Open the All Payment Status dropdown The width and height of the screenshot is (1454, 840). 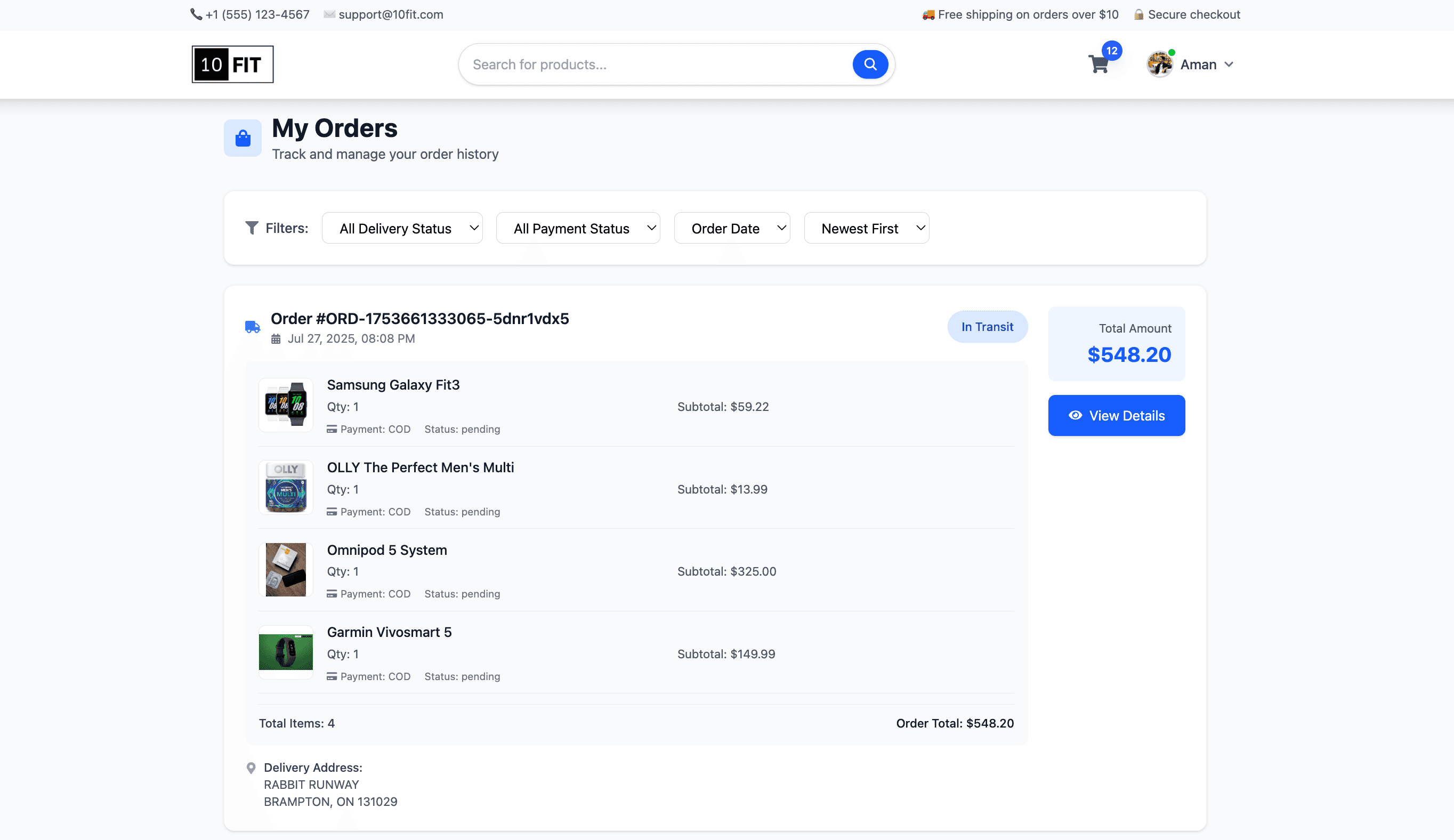click(x=578, y=228)
